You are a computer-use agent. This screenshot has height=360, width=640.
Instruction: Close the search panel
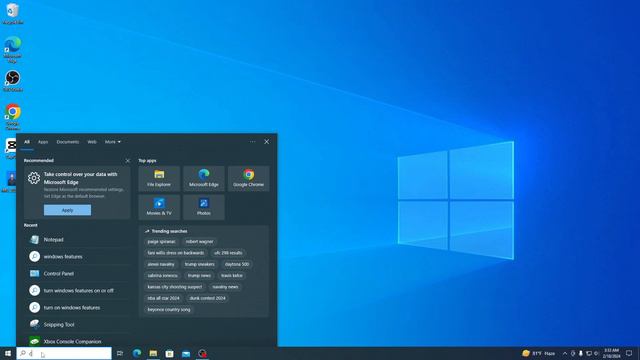tap(267, 142)
